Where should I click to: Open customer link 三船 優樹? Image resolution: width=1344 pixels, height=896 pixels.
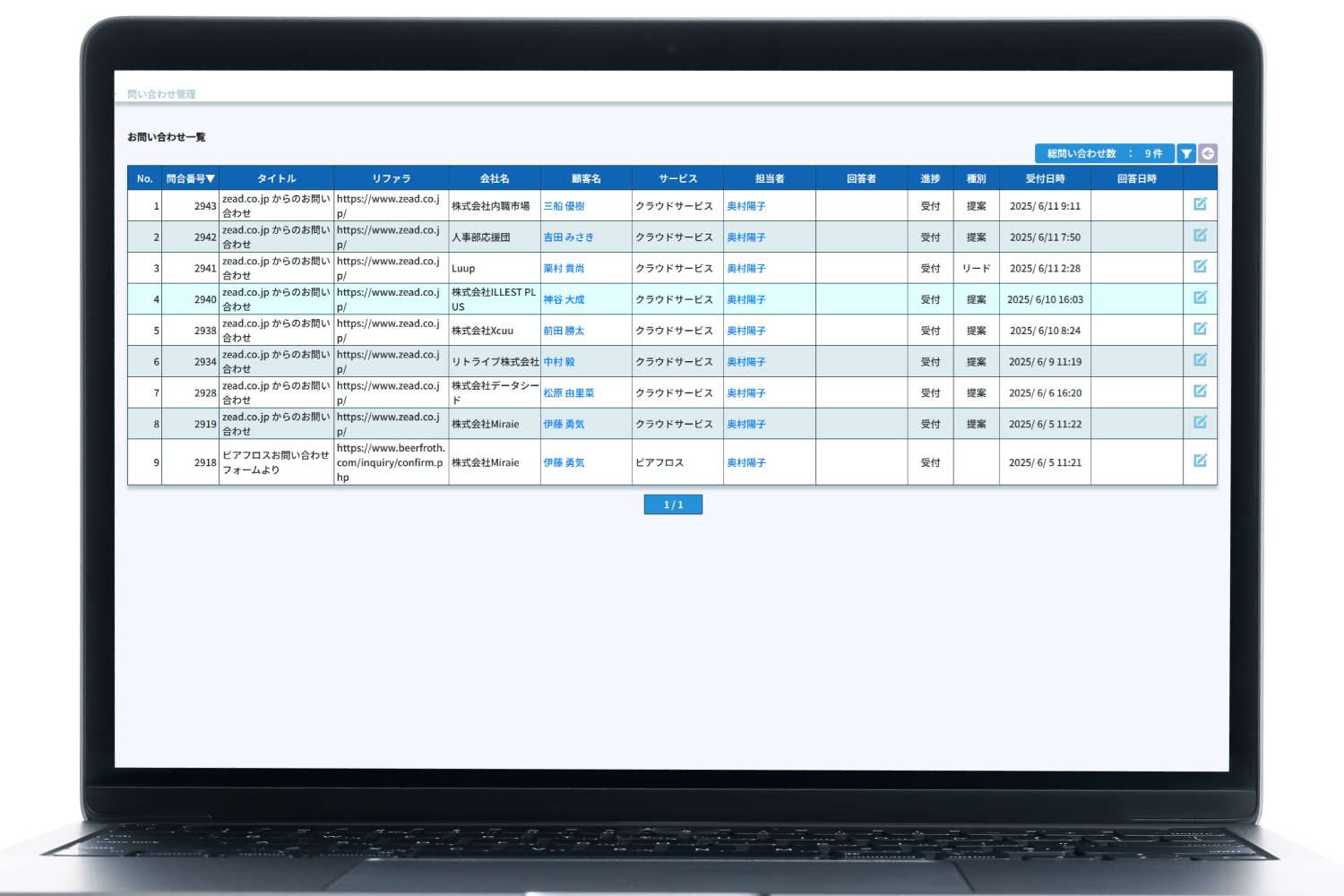pos(564,206)
